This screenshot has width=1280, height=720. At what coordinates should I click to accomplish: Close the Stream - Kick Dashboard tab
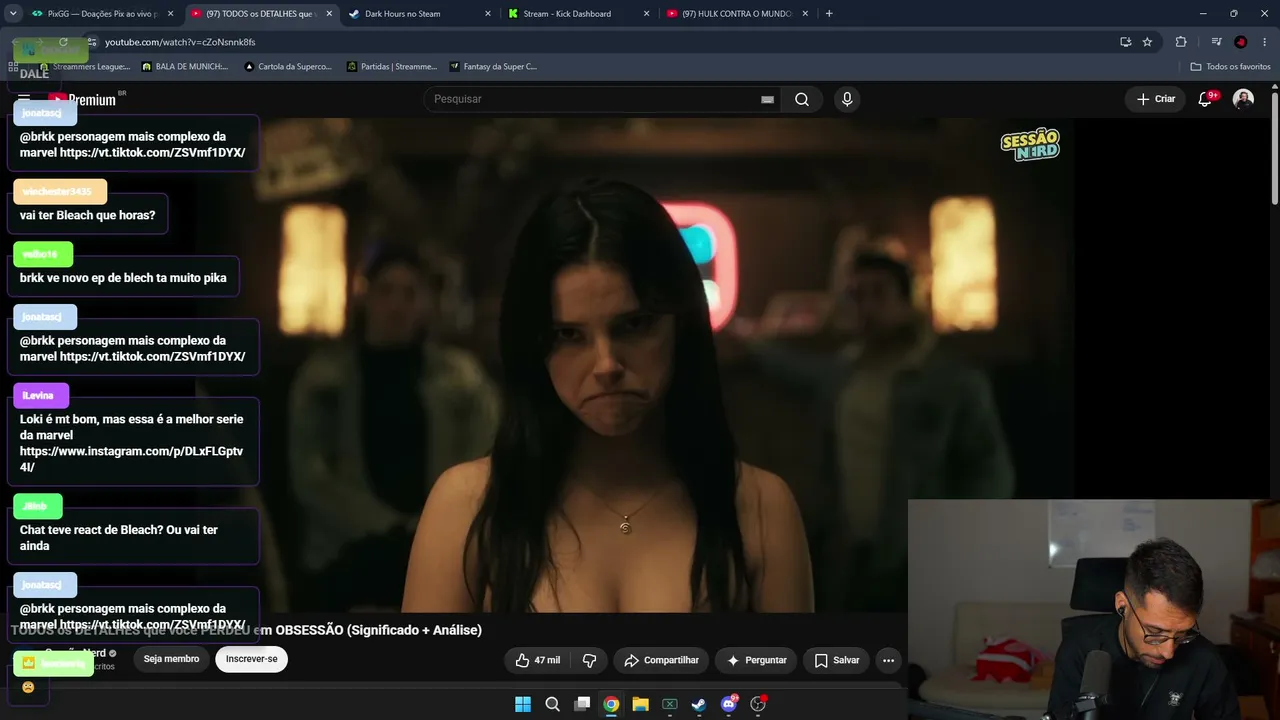(x=647, y=14)
